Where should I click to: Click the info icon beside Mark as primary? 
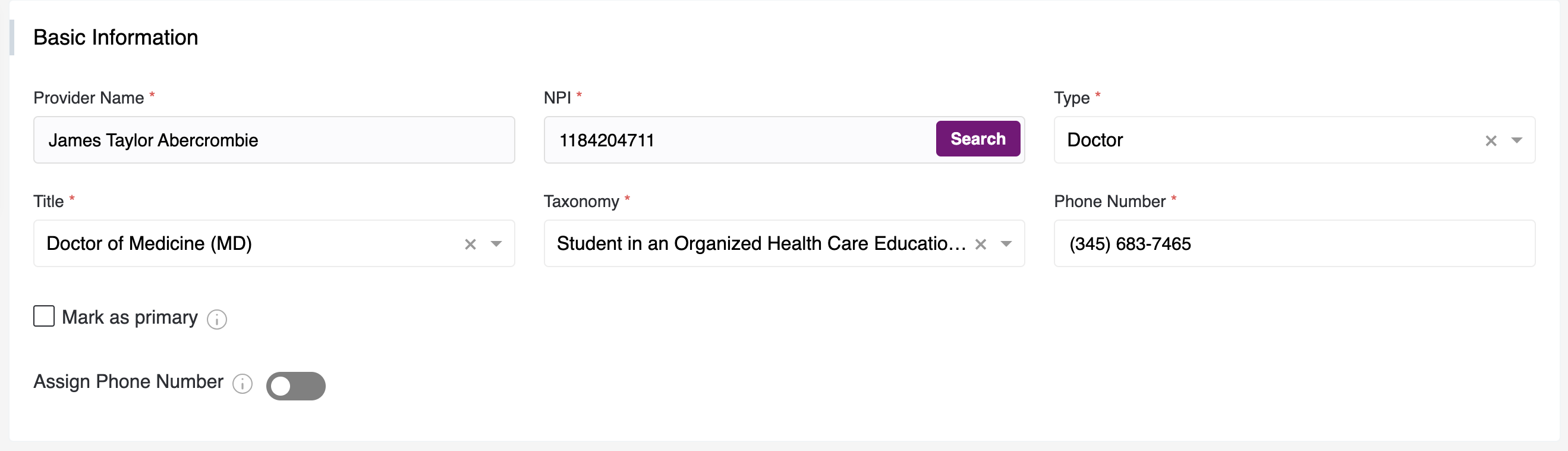[x=217, y=319]
